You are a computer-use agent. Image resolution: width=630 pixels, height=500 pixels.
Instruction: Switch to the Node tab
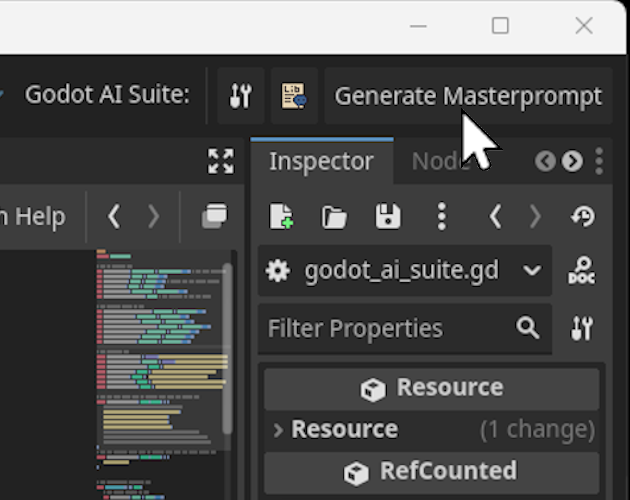(441, 161)
